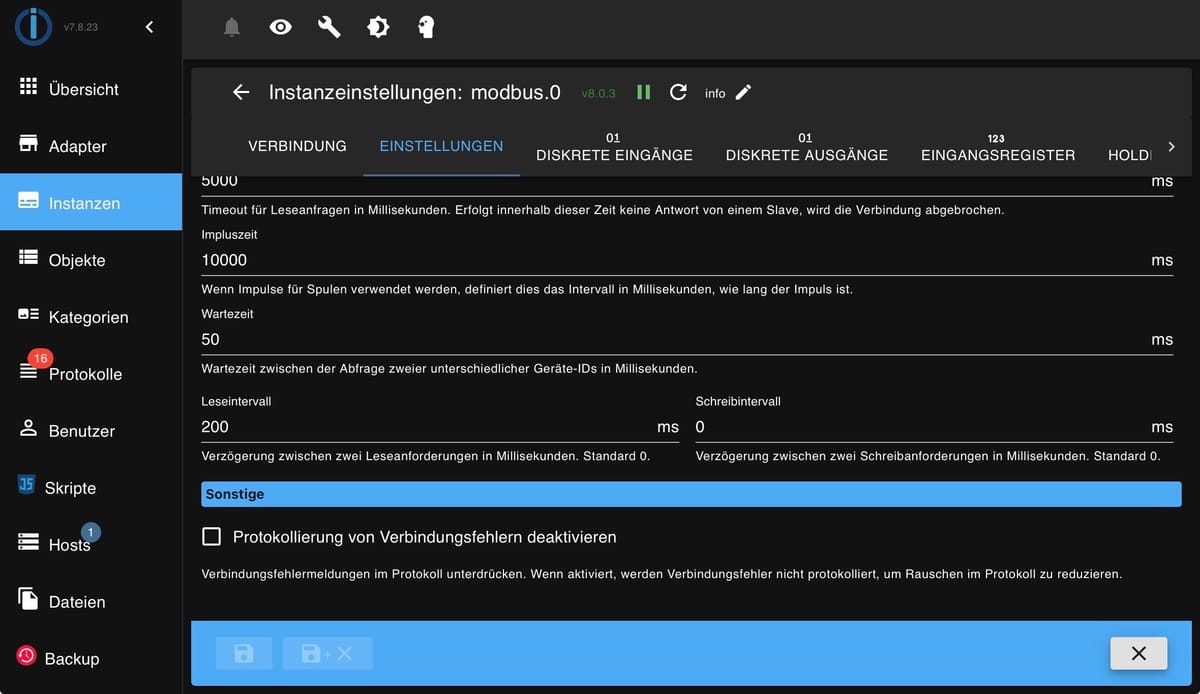Screen dimensions: 1200x694
Task: Click the head-shaped expert mode icon
Action: pyautogui.click(x=426, y=28)
